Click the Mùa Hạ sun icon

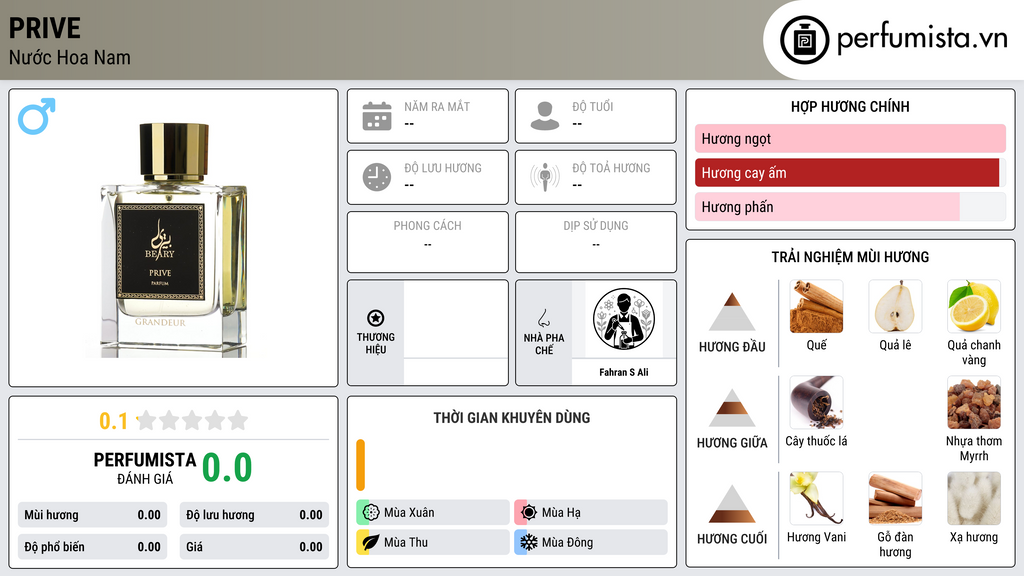(x=529, y=513)
